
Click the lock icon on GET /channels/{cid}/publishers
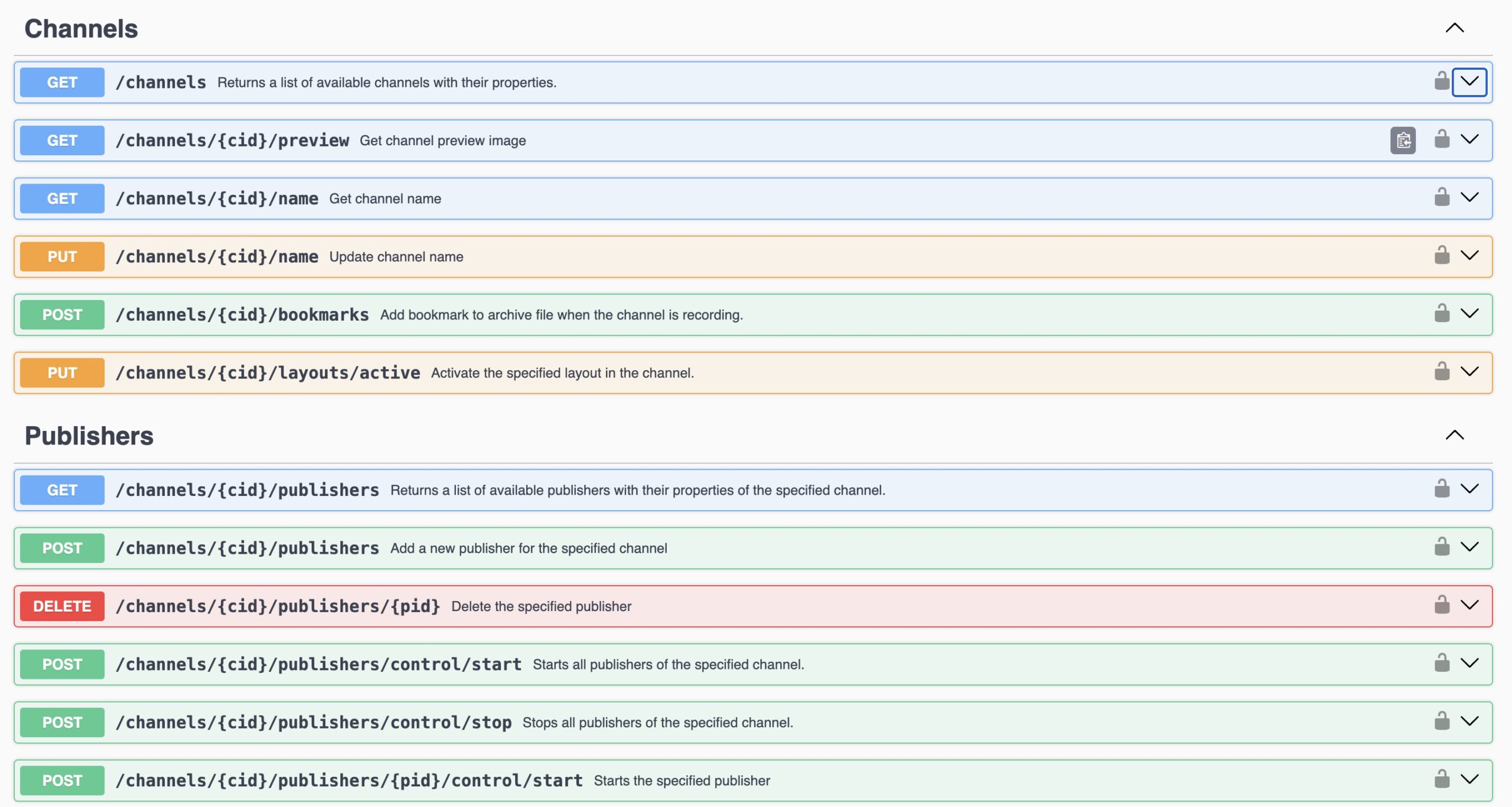(x=1442, y=489)
